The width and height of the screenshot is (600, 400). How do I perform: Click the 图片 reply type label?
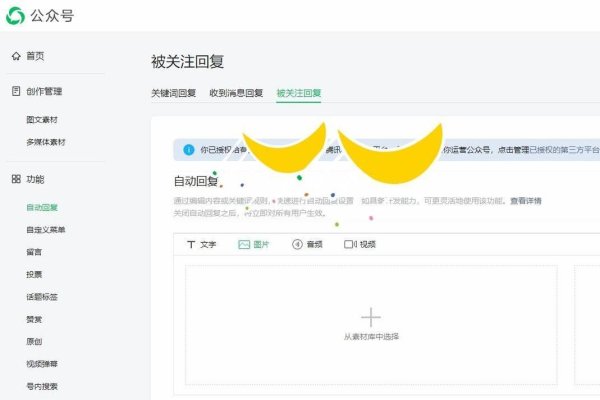pos(261,244)
